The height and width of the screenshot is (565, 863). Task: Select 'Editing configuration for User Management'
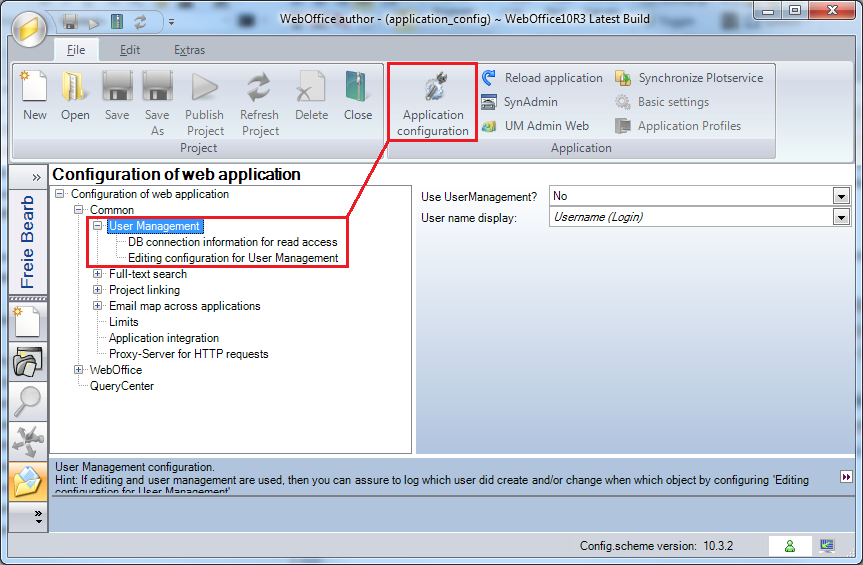233,258
